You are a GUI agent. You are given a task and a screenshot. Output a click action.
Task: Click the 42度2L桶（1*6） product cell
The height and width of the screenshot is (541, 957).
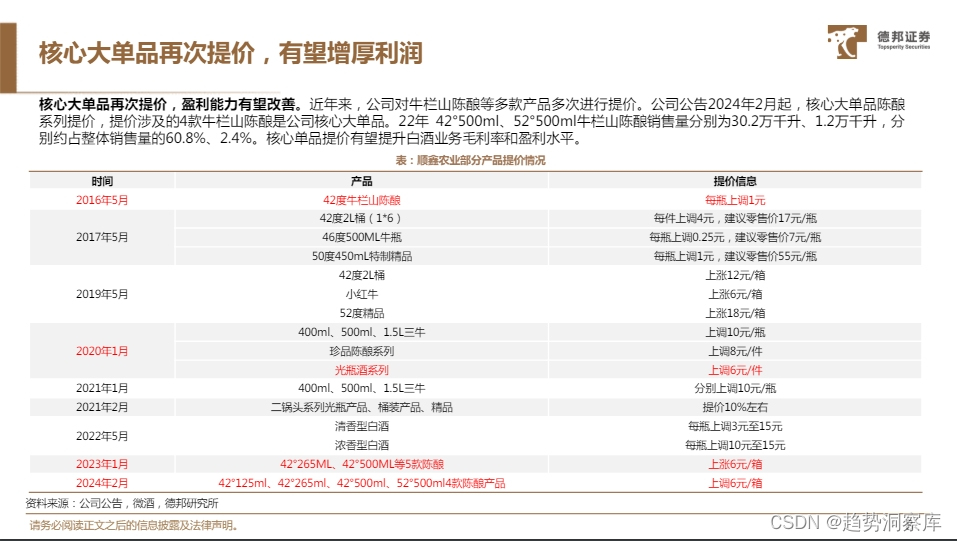361,219
